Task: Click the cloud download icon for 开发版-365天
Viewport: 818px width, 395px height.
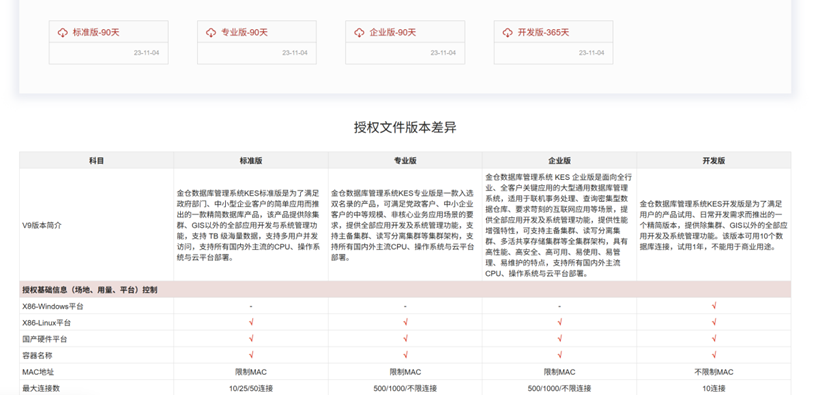Action: click(508, 32)
